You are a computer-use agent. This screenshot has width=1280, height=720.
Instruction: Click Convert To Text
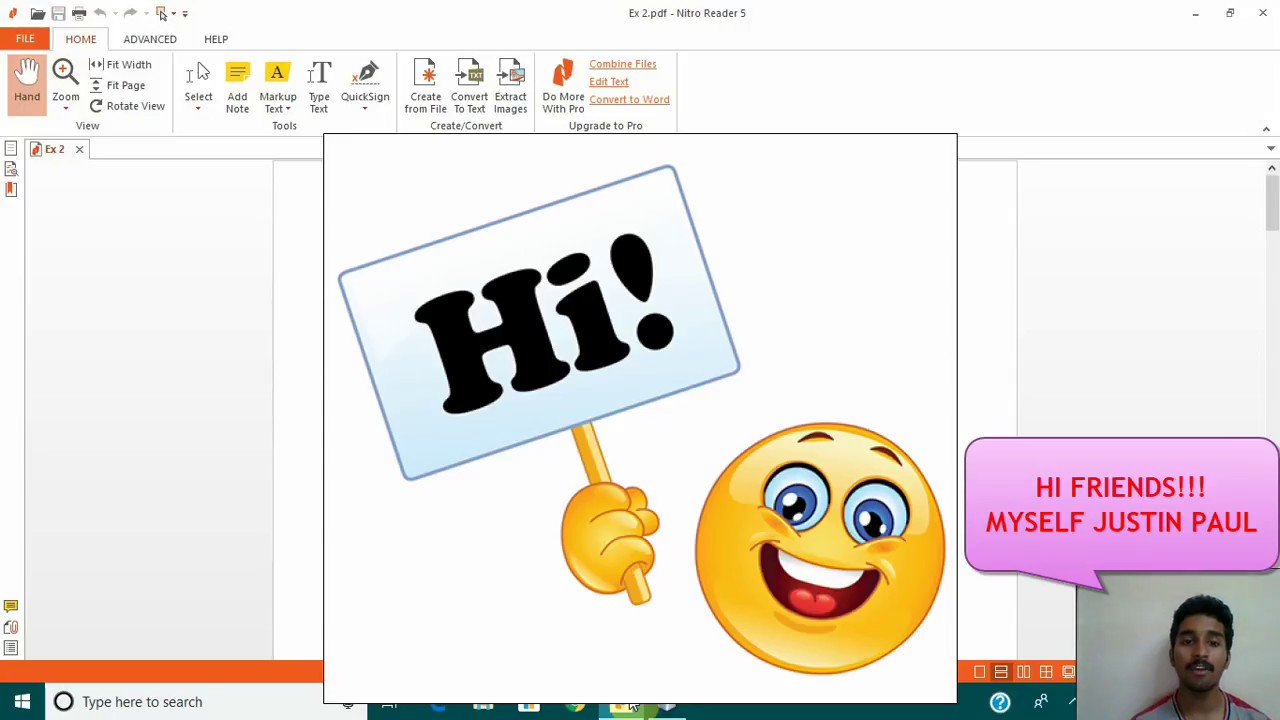(469, 87)
